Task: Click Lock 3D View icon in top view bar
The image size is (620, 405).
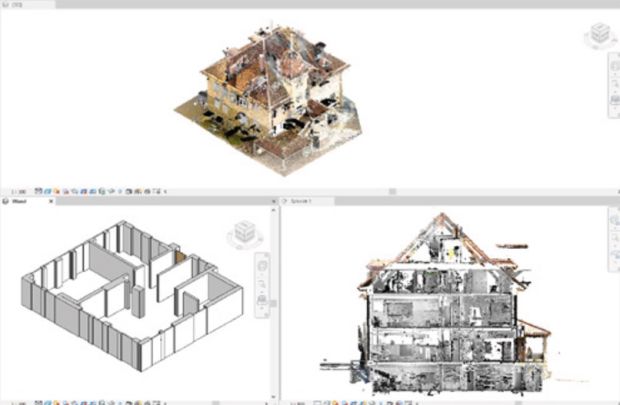Action: [x=103, y=191]
